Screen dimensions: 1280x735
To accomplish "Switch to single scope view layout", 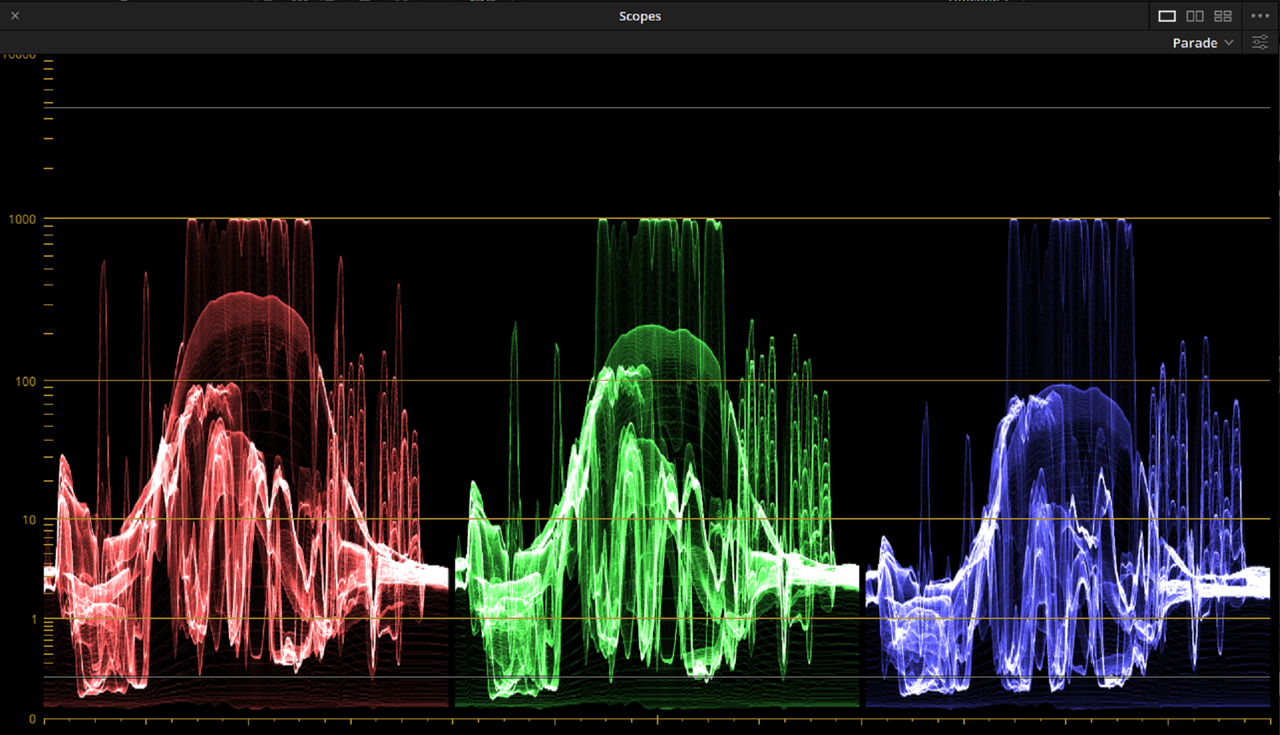I will (1167, 16).
